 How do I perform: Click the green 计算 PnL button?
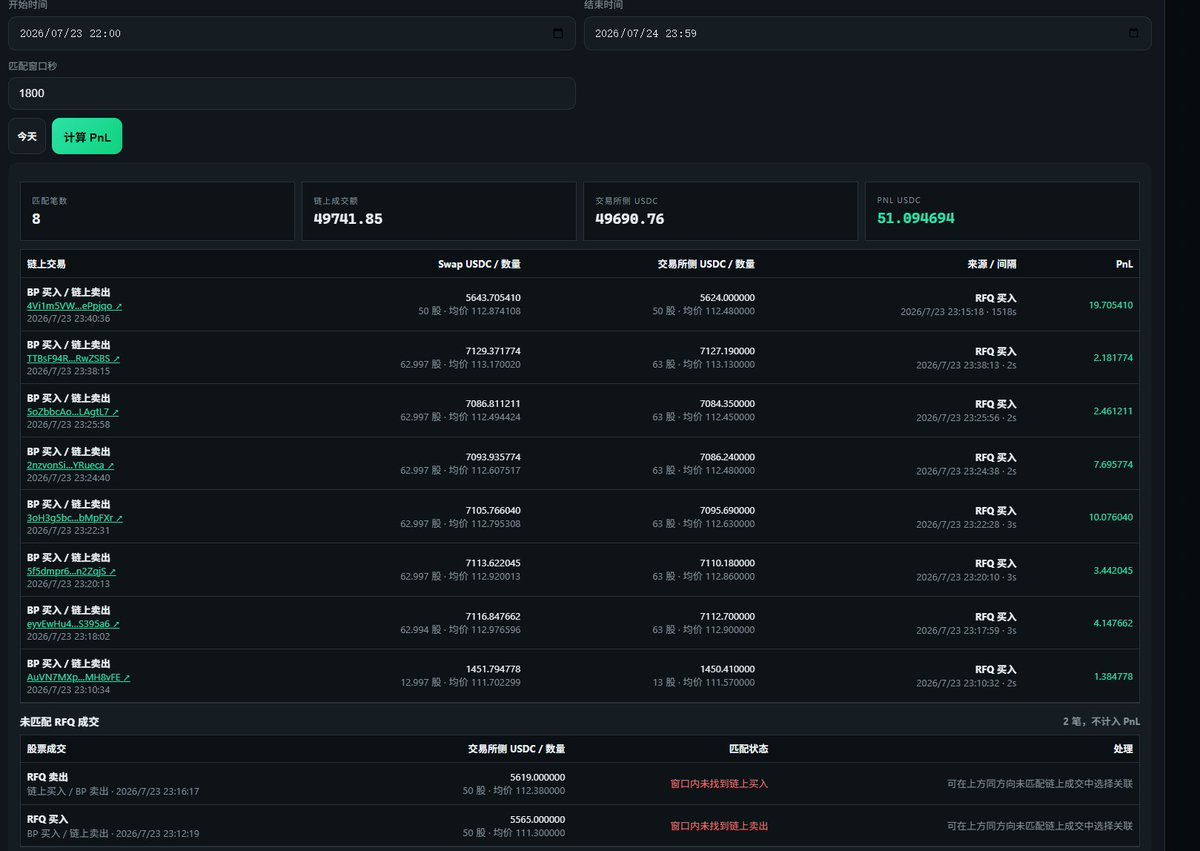(x=87, y=136)
